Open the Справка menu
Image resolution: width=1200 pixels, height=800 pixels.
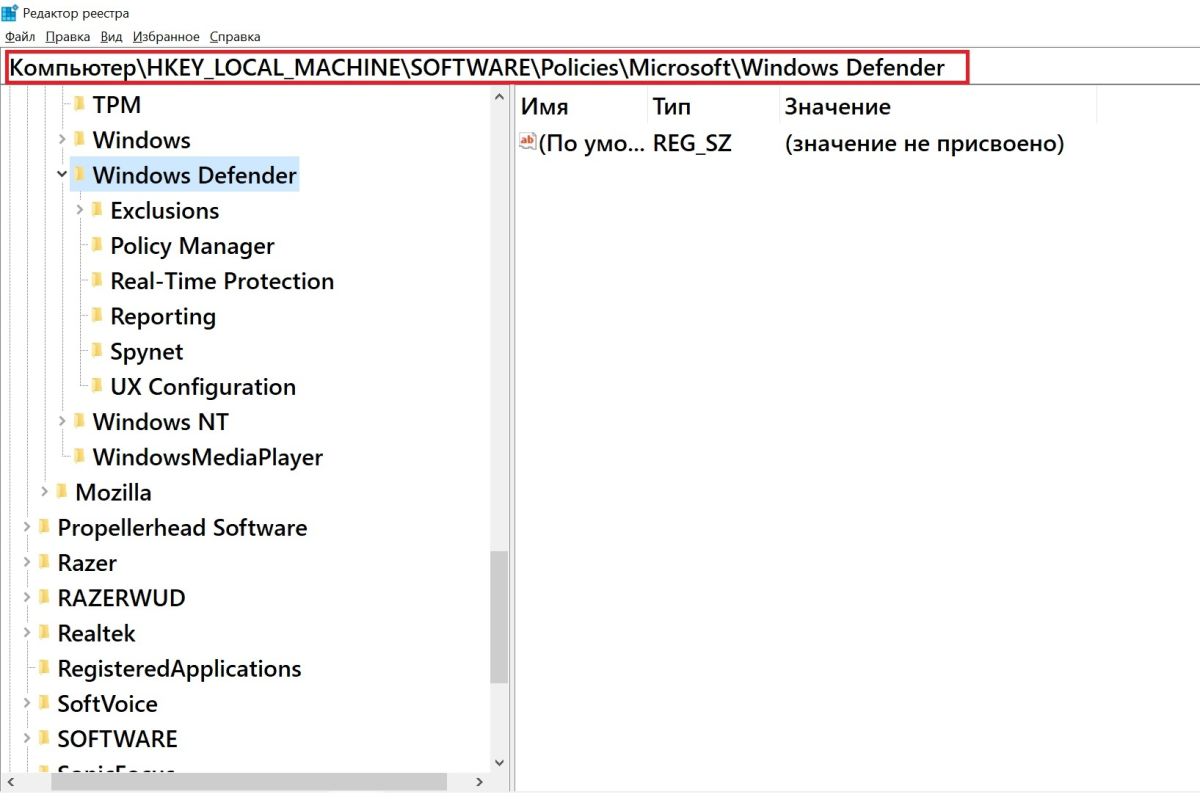(235, 37)
